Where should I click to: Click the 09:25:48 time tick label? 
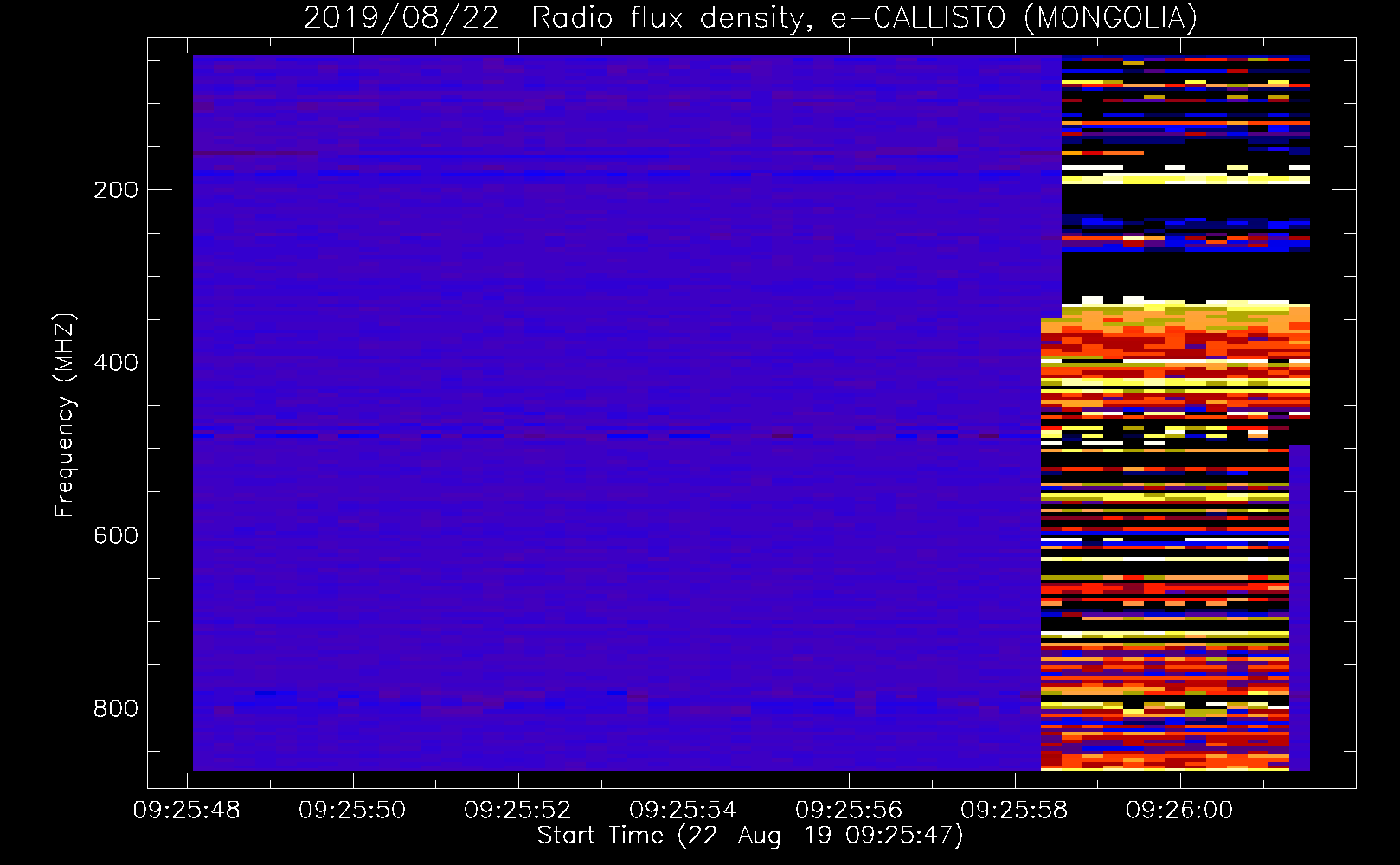tap(187, 811)
